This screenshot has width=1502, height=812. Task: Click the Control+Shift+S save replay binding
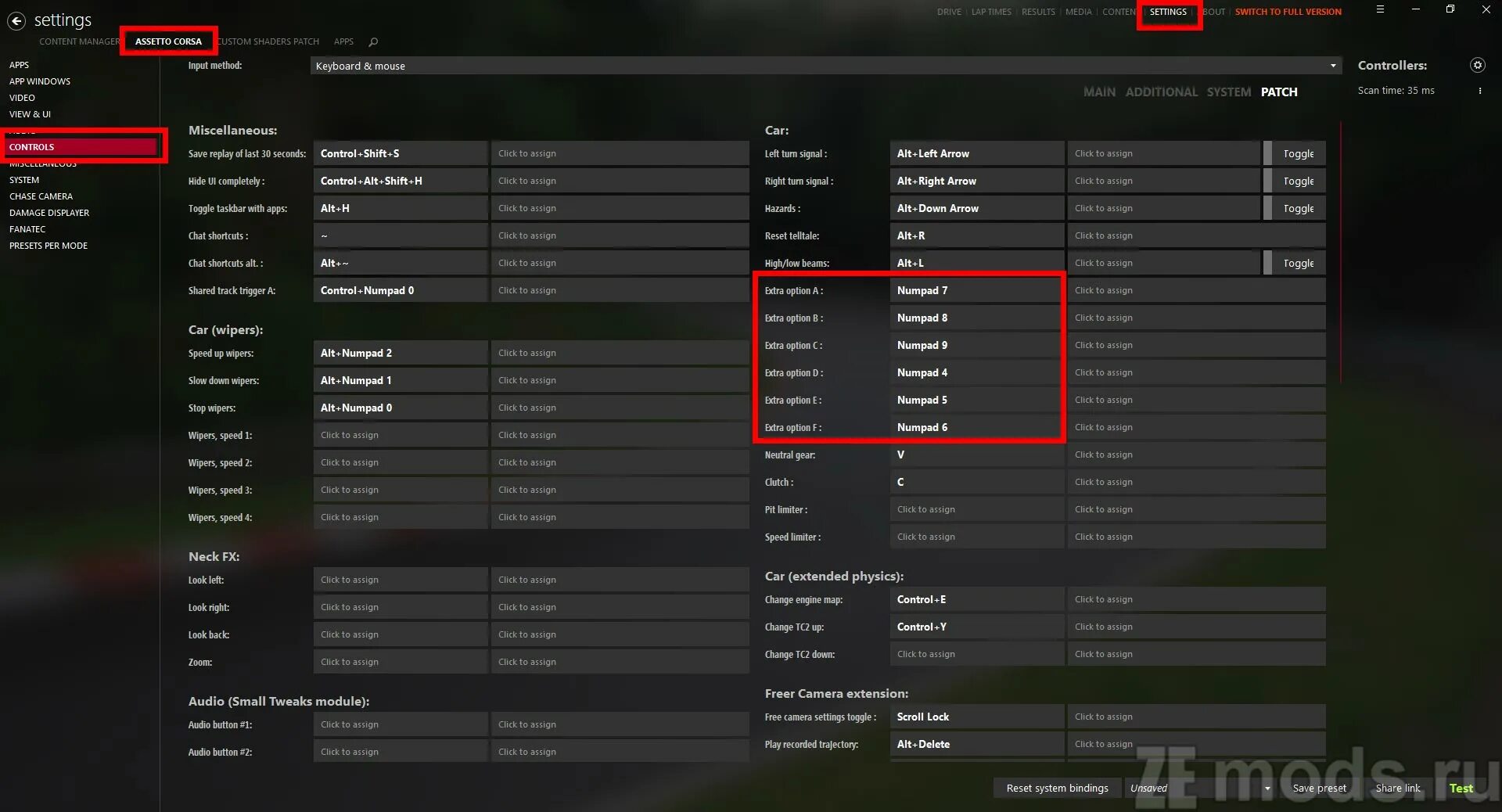coord(401,153)
